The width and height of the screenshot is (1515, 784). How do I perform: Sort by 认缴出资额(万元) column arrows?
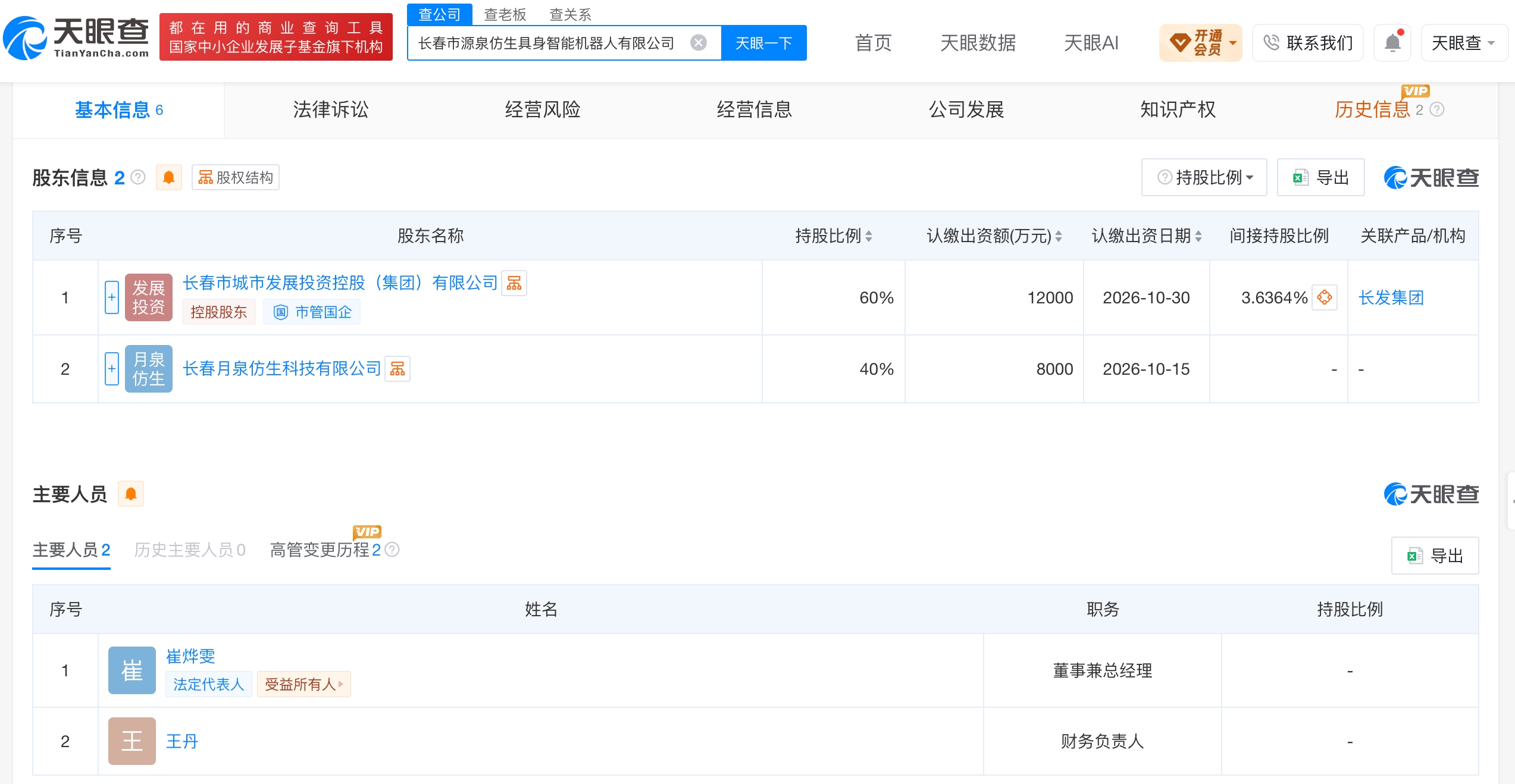coord(1059,236)
